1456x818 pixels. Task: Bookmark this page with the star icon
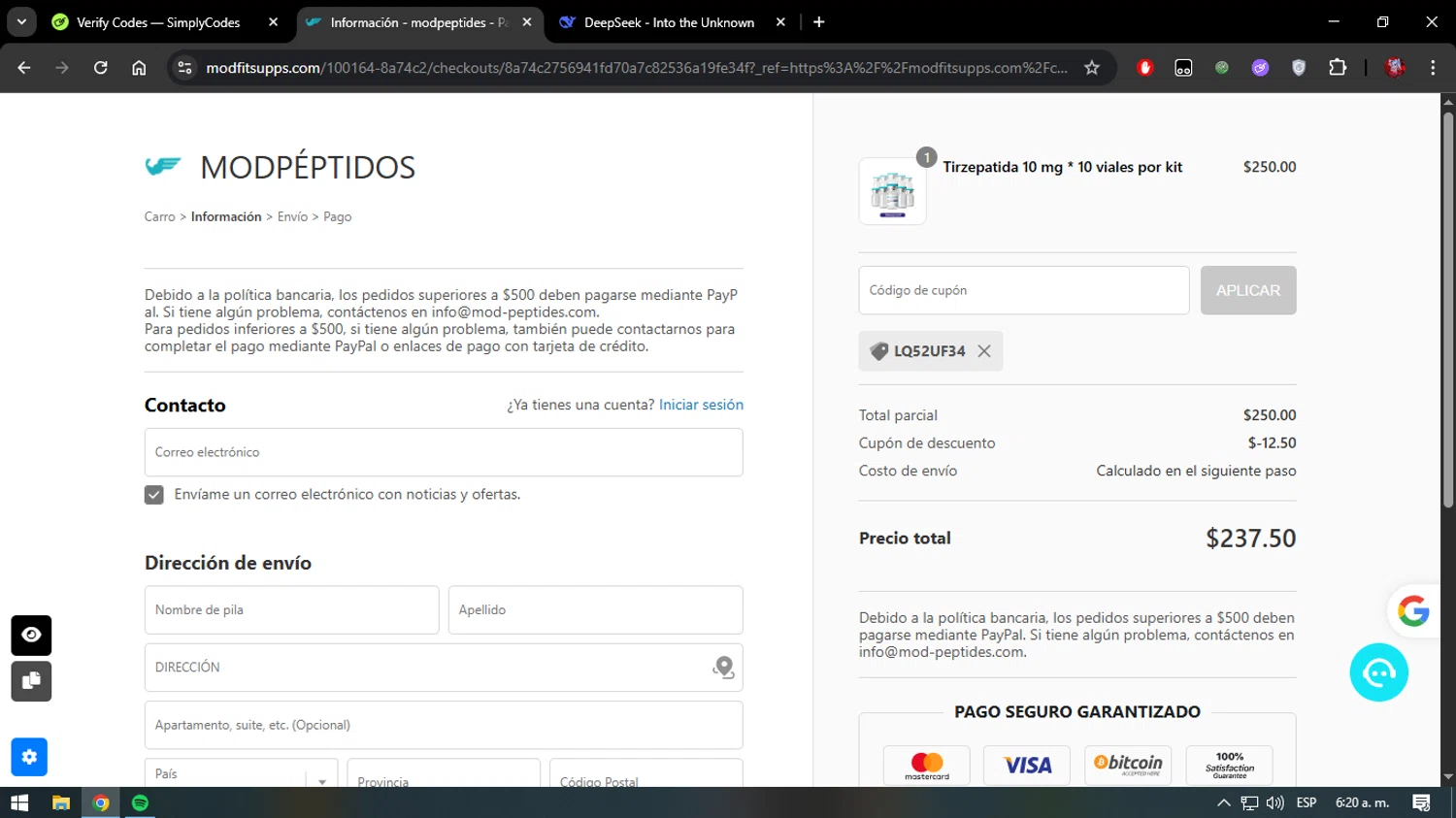click(x=1092, y=68)
